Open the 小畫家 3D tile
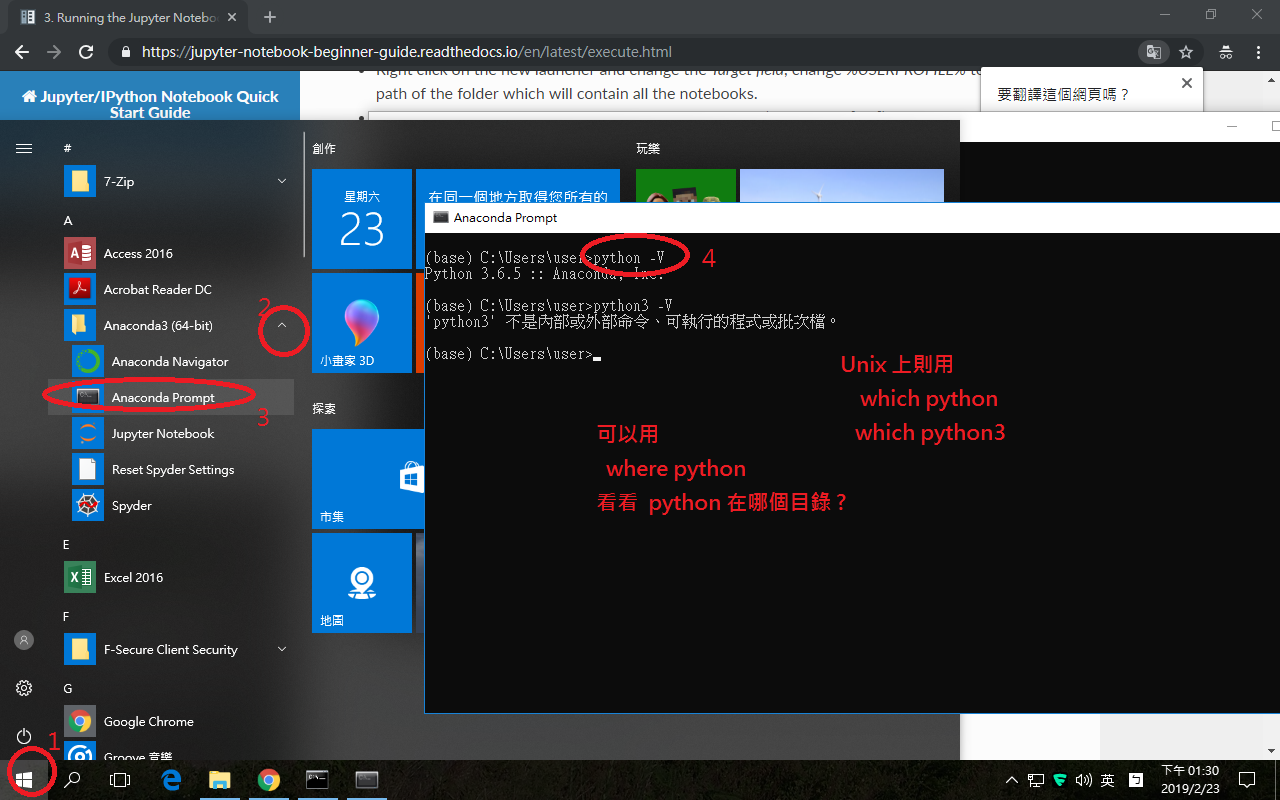This screenshot has width=1280, height=800. tap(362, 323)
